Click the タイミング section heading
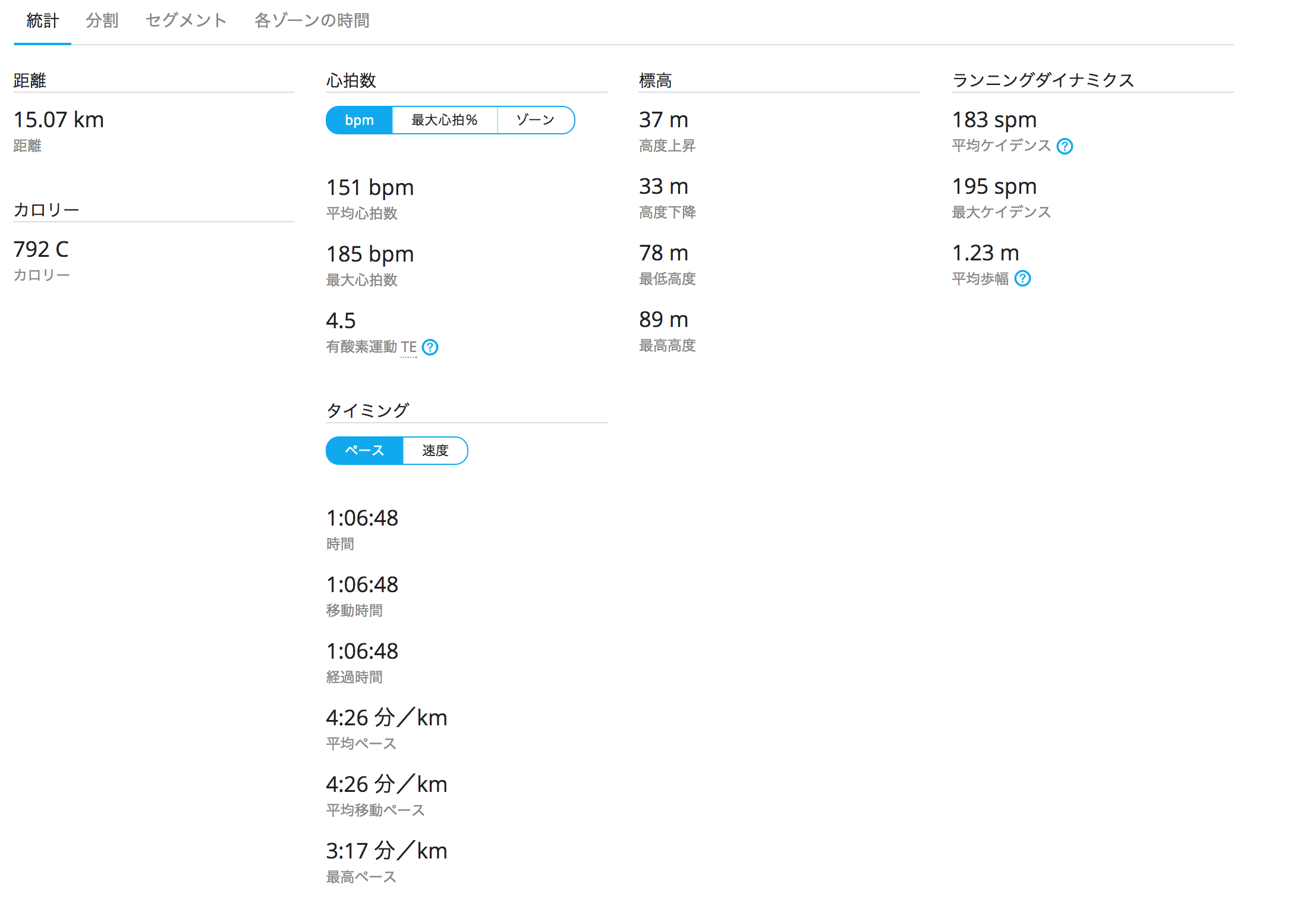 367,410
